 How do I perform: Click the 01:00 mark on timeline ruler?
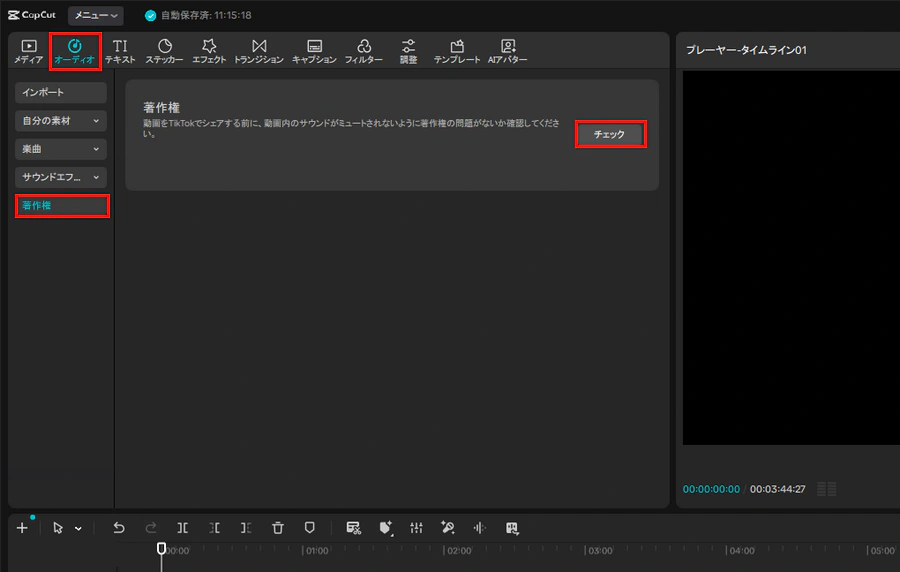click(x=317, y=551)
